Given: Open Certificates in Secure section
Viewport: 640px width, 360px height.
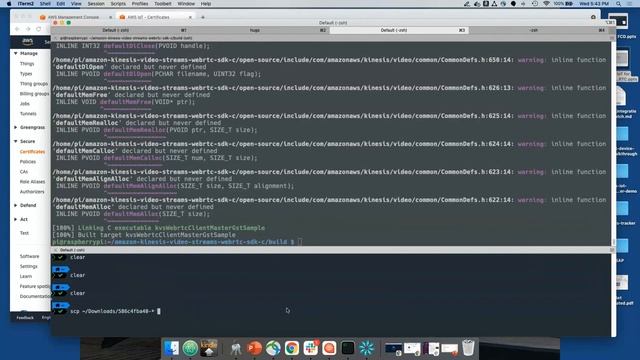Looking at the screenshot, I should click(32, 151).
